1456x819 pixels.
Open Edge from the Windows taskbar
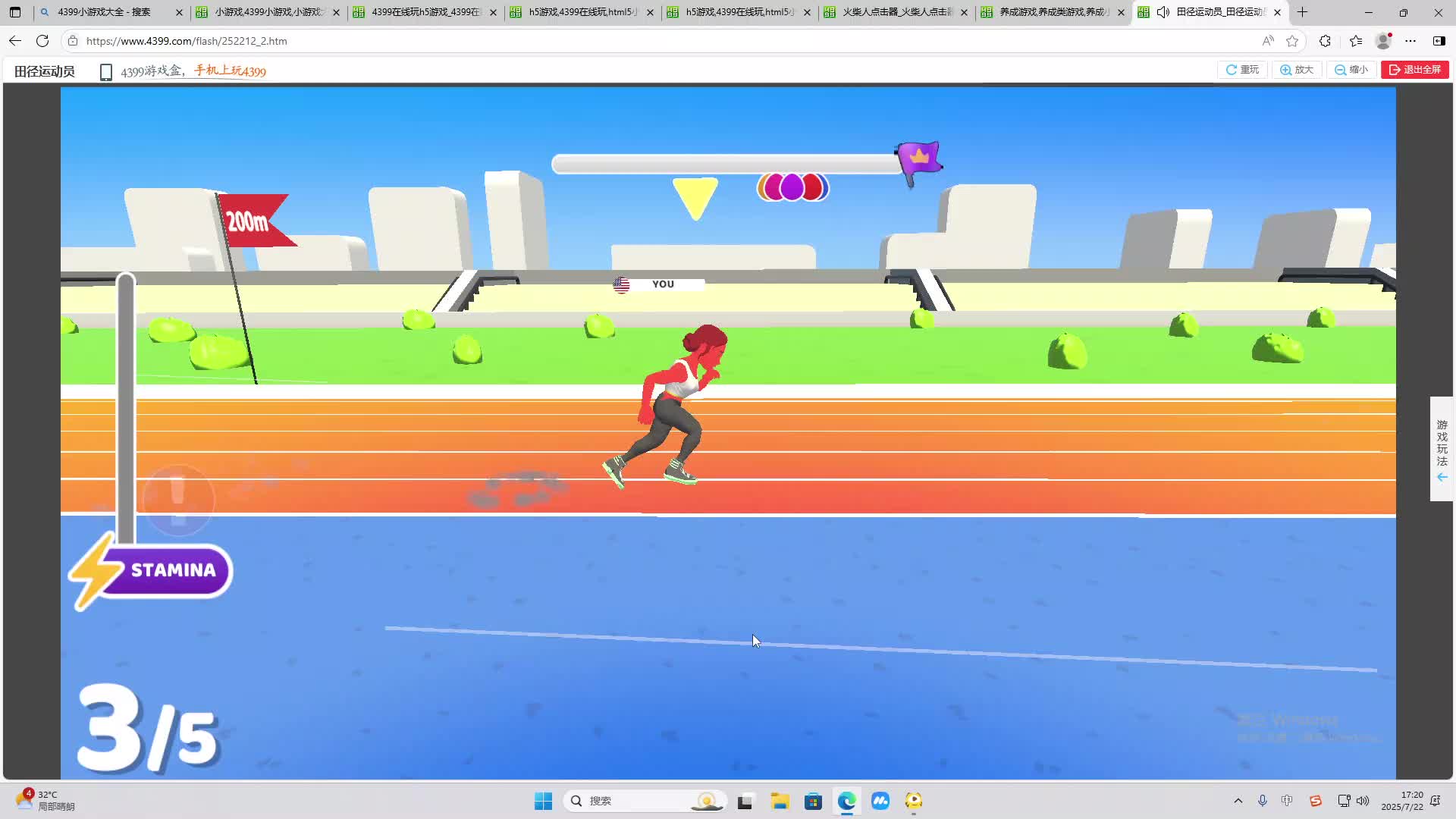(x=846, y=801)
